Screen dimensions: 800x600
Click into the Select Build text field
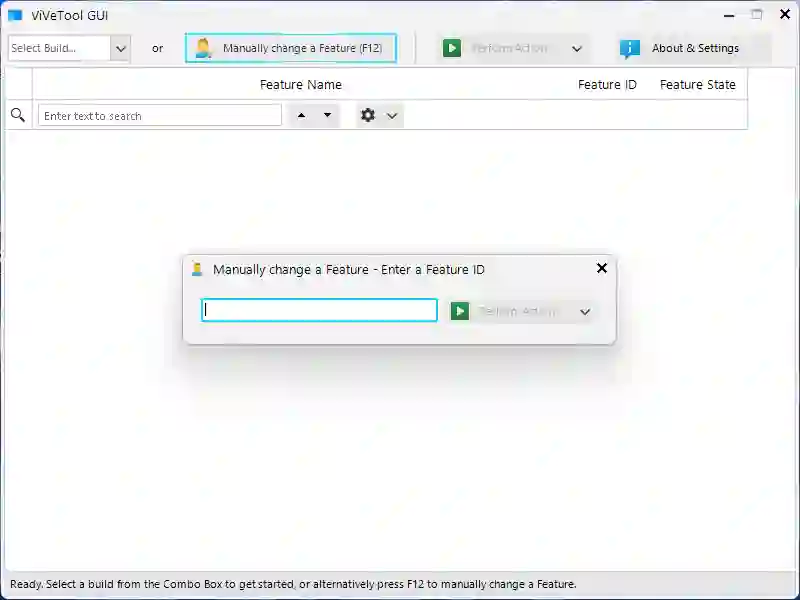pos(59,48)
